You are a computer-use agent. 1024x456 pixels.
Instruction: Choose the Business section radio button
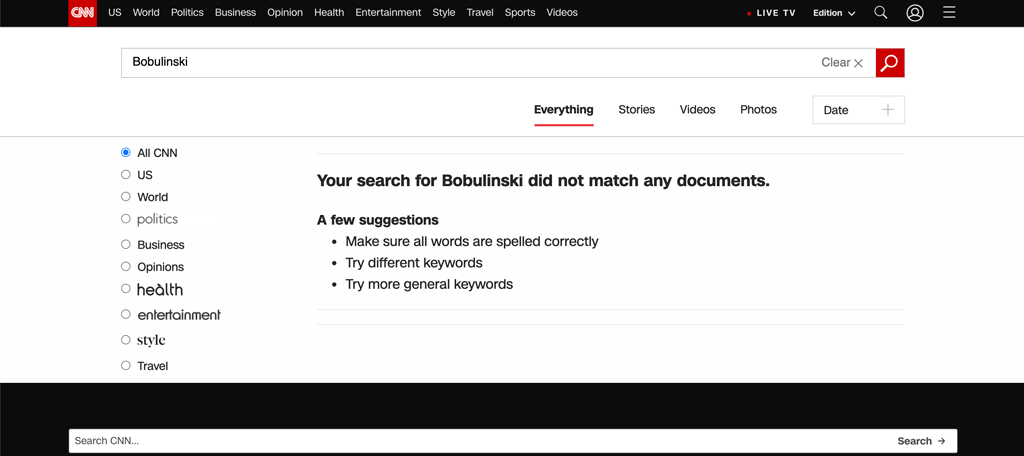click(x=126, y=244)
